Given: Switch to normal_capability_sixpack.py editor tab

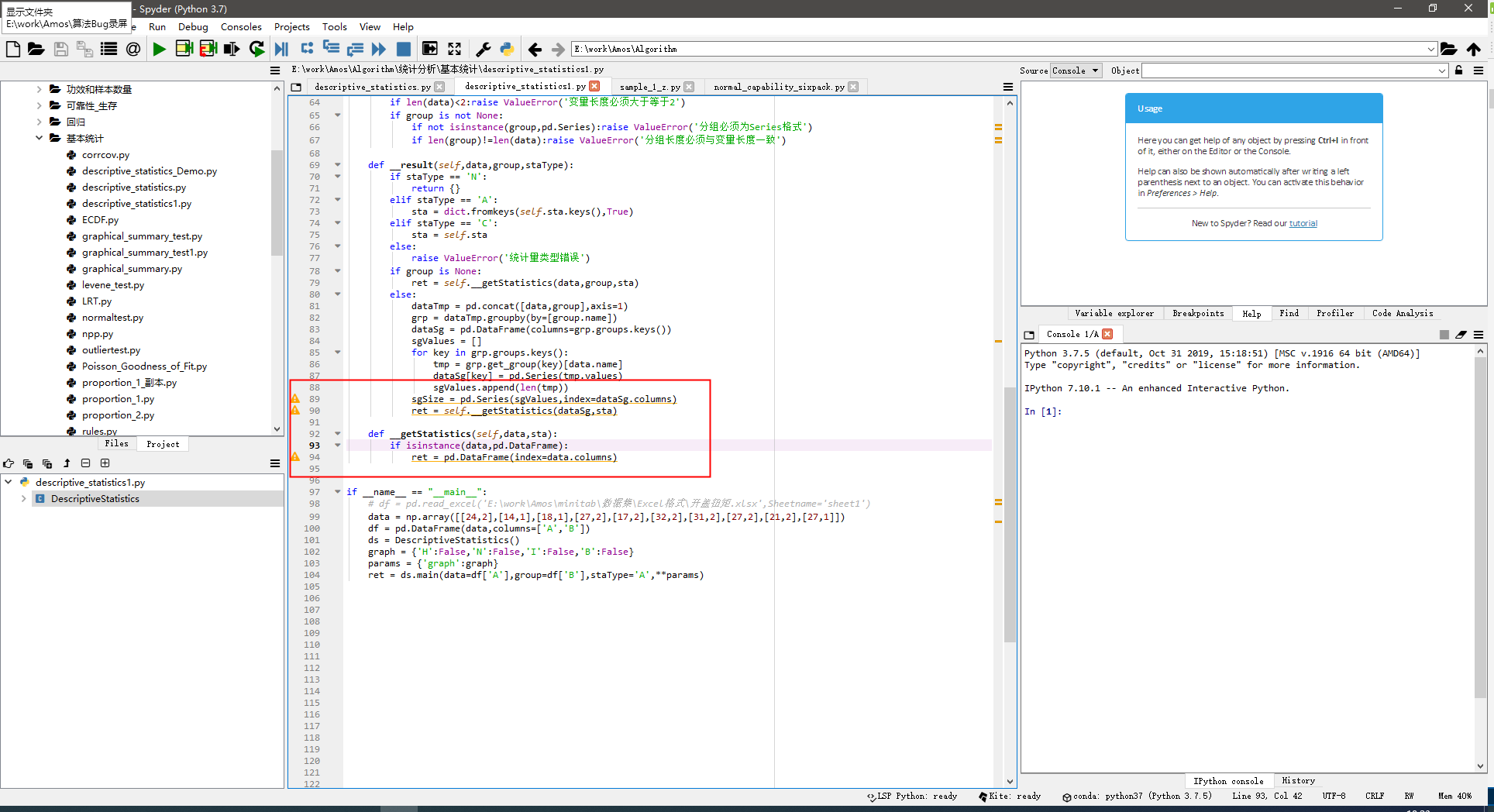Looking at the screenshot, I should point(779,87).
